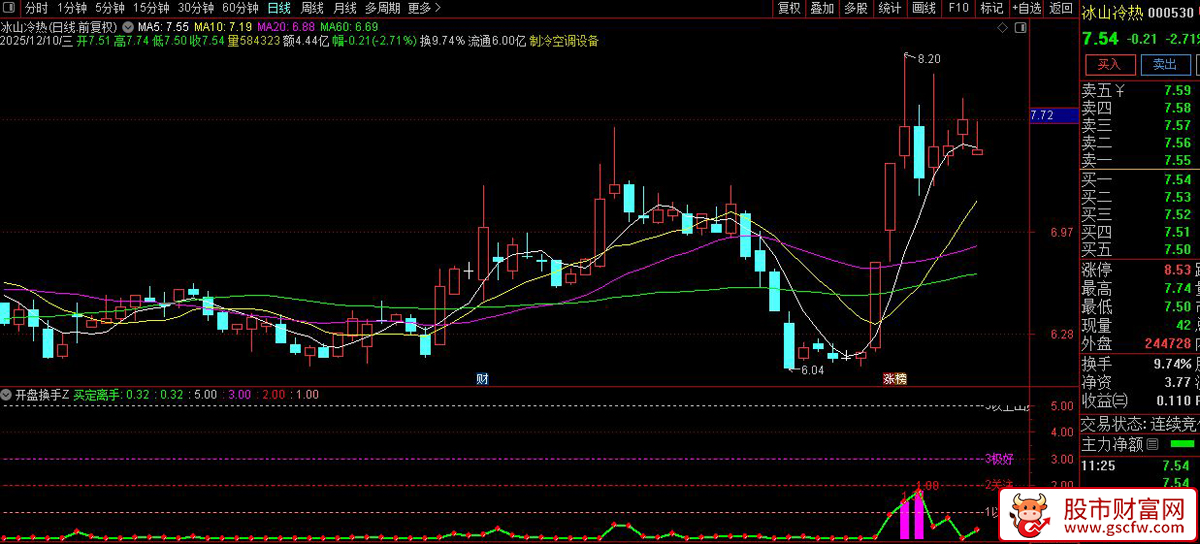Click the 卖出 sell button

click(x=1165, y=64)
